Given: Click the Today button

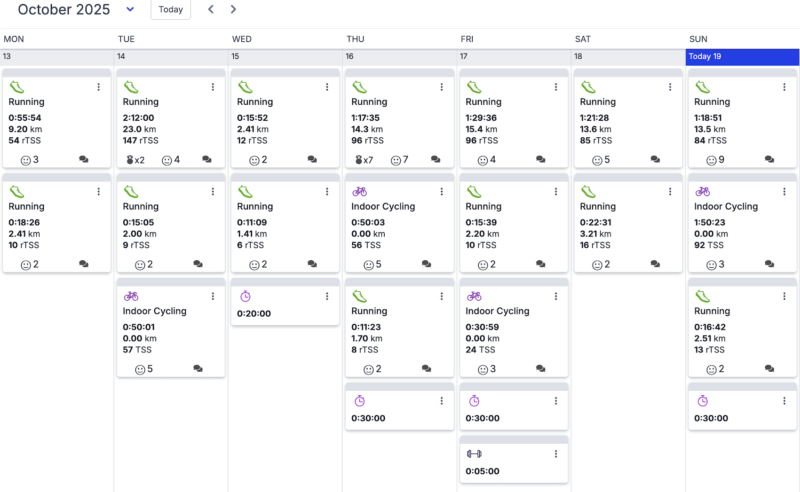Looking at the screenshot, I should click(x=171, y=9).
